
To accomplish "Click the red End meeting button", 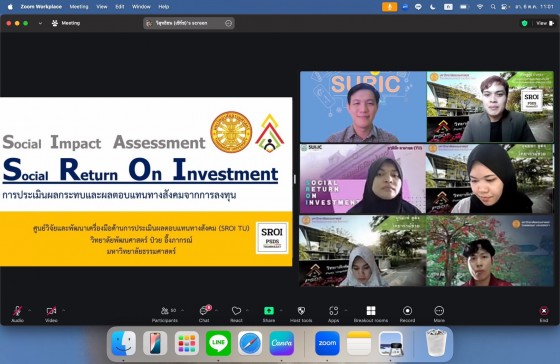I will pyautogui.click(x=544, y=314).
